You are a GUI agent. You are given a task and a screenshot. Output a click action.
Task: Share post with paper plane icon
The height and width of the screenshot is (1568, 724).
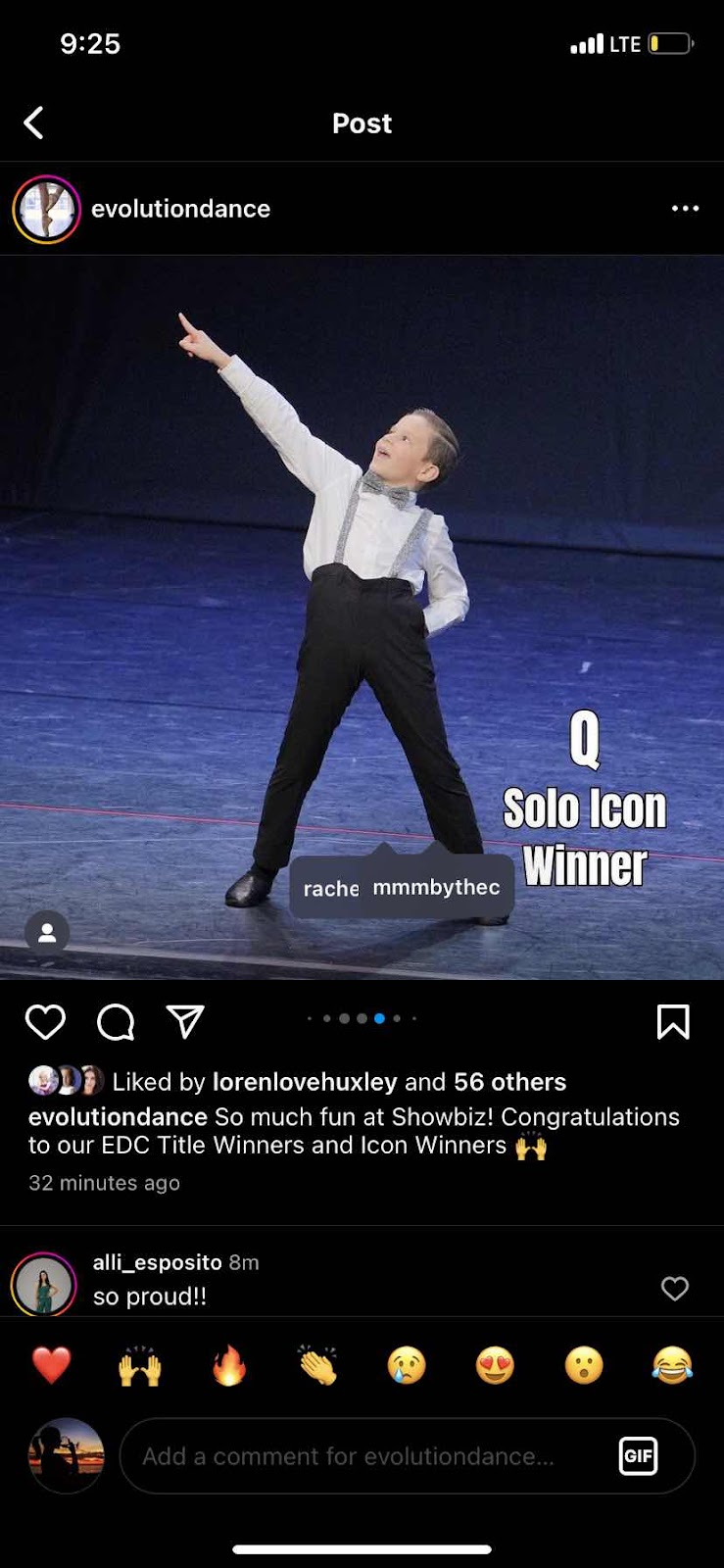[x=185, y=1021]
